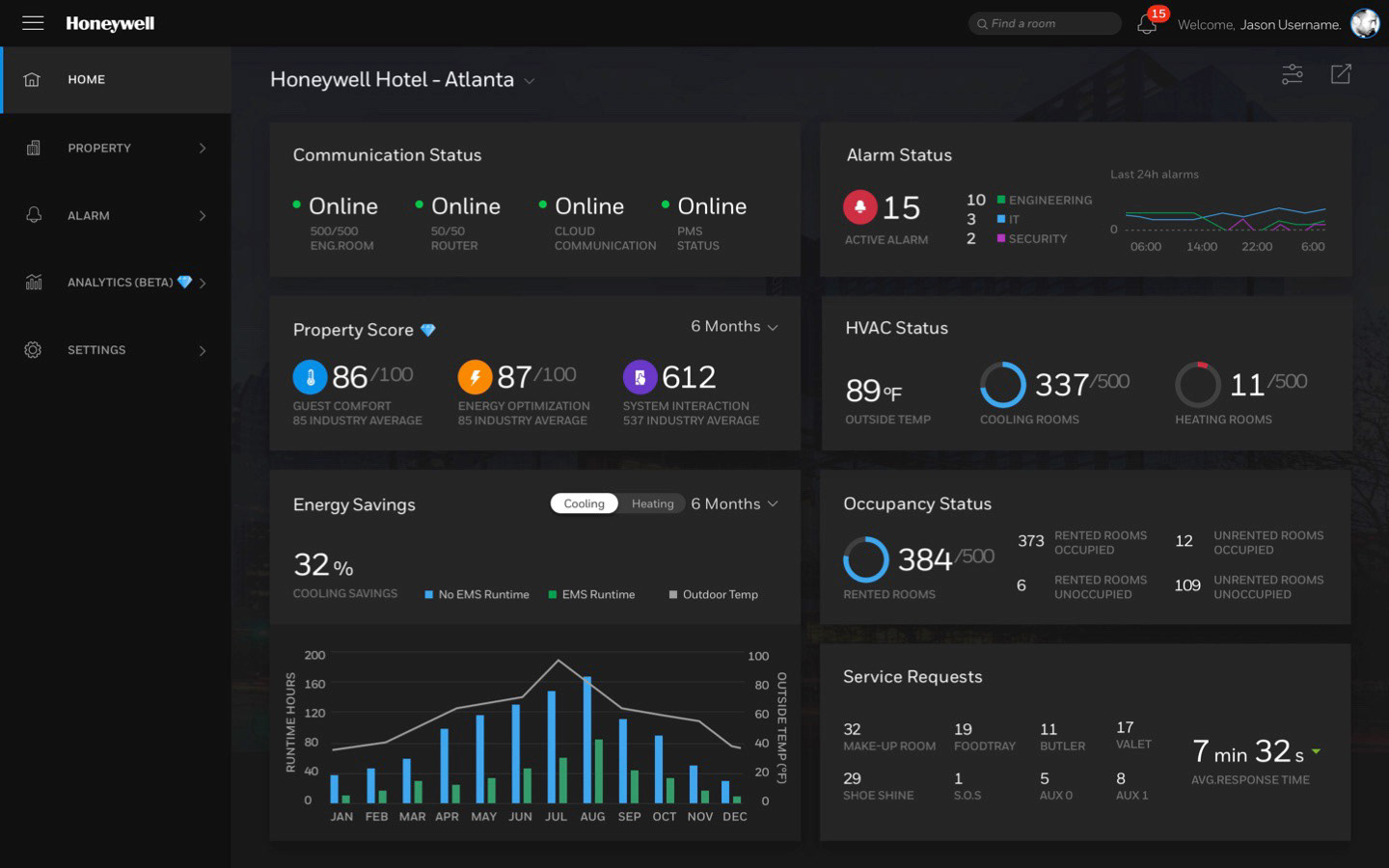Click the Valet request count
This screenshot has width=1389, height=868.
pyautogui.click(x=1125, y=727)
